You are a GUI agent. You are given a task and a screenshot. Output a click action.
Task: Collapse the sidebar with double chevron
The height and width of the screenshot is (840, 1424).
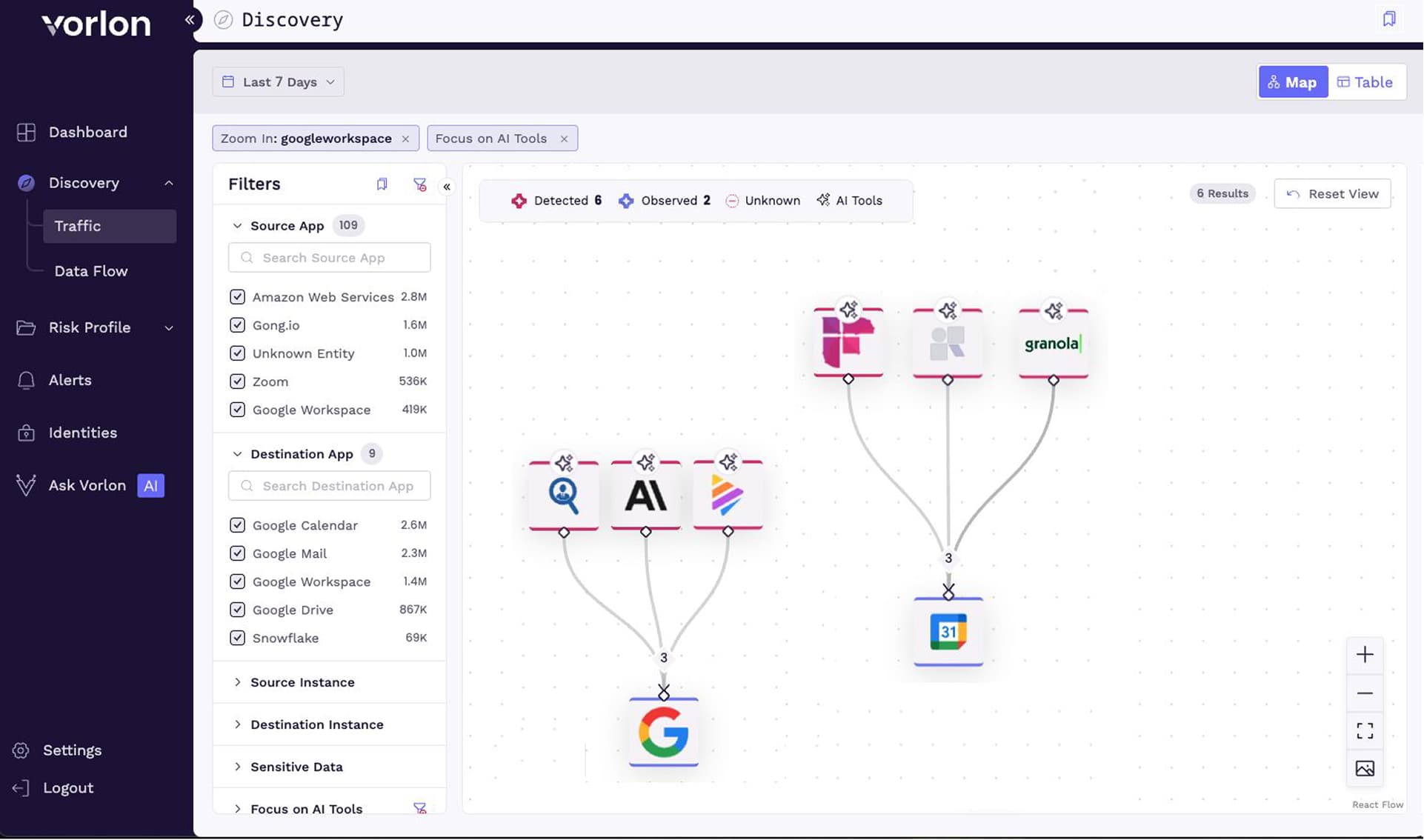190,20
